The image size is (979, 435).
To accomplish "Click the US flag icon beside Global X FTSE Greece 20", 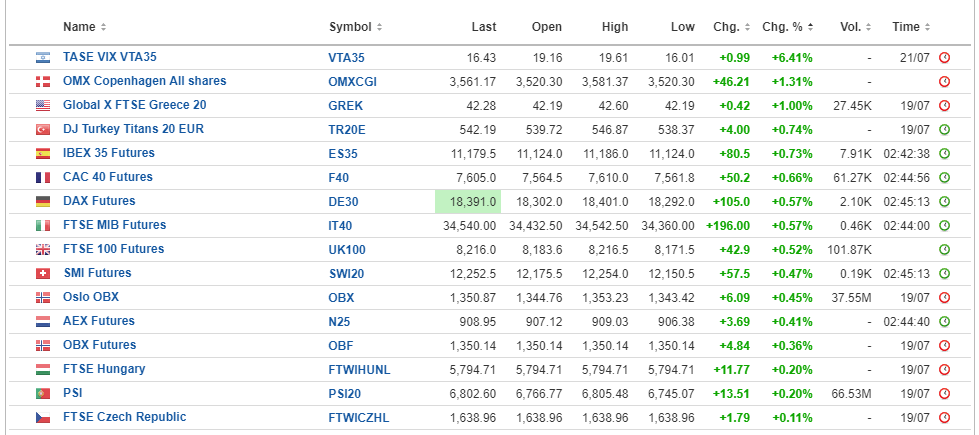I will (42, 105).
